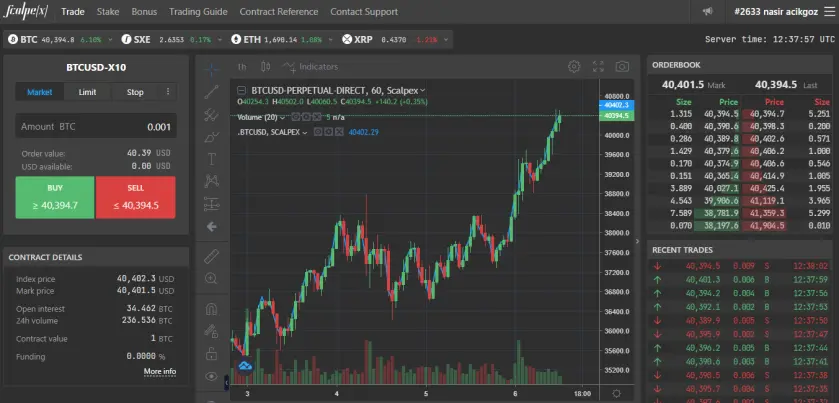Select ask price 40,394.7 in orderbook
839x403 pixels.
click(x=767, y=113)
